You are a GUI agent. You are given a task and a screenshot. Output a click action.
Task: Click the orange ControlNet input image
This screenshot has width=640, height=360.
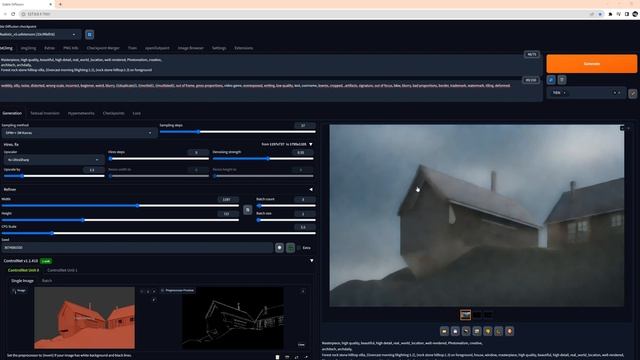[84, 318]
